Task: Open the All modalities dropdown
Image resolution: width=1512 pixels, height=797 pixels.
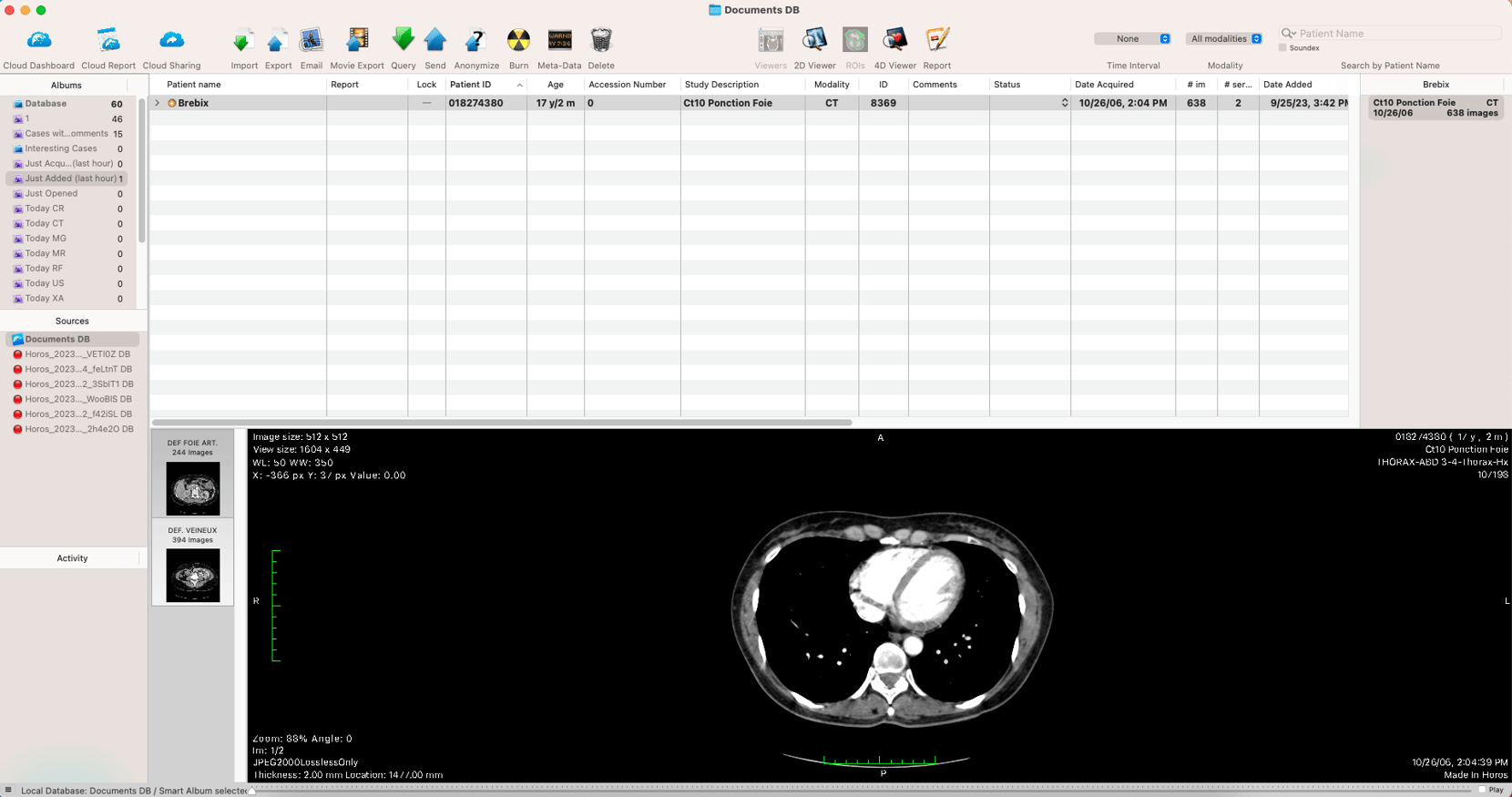Action: [x=1225, y=38]
